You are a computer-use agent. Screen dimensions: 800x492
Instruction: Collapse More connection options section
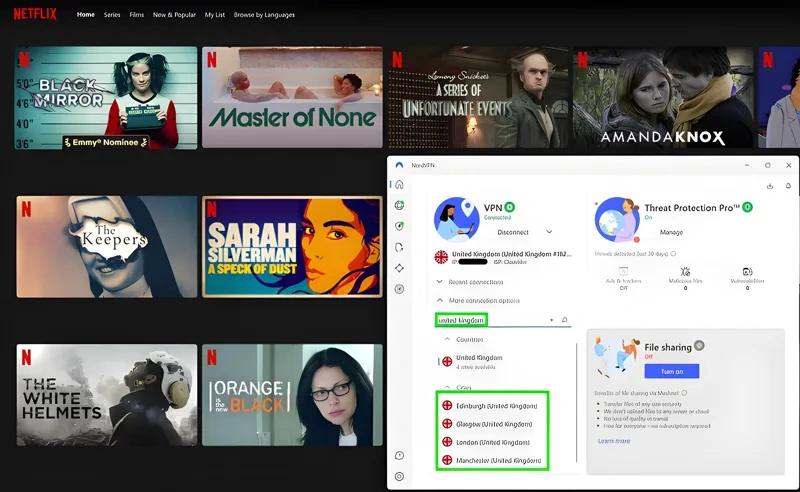click(x=478, y=301)
